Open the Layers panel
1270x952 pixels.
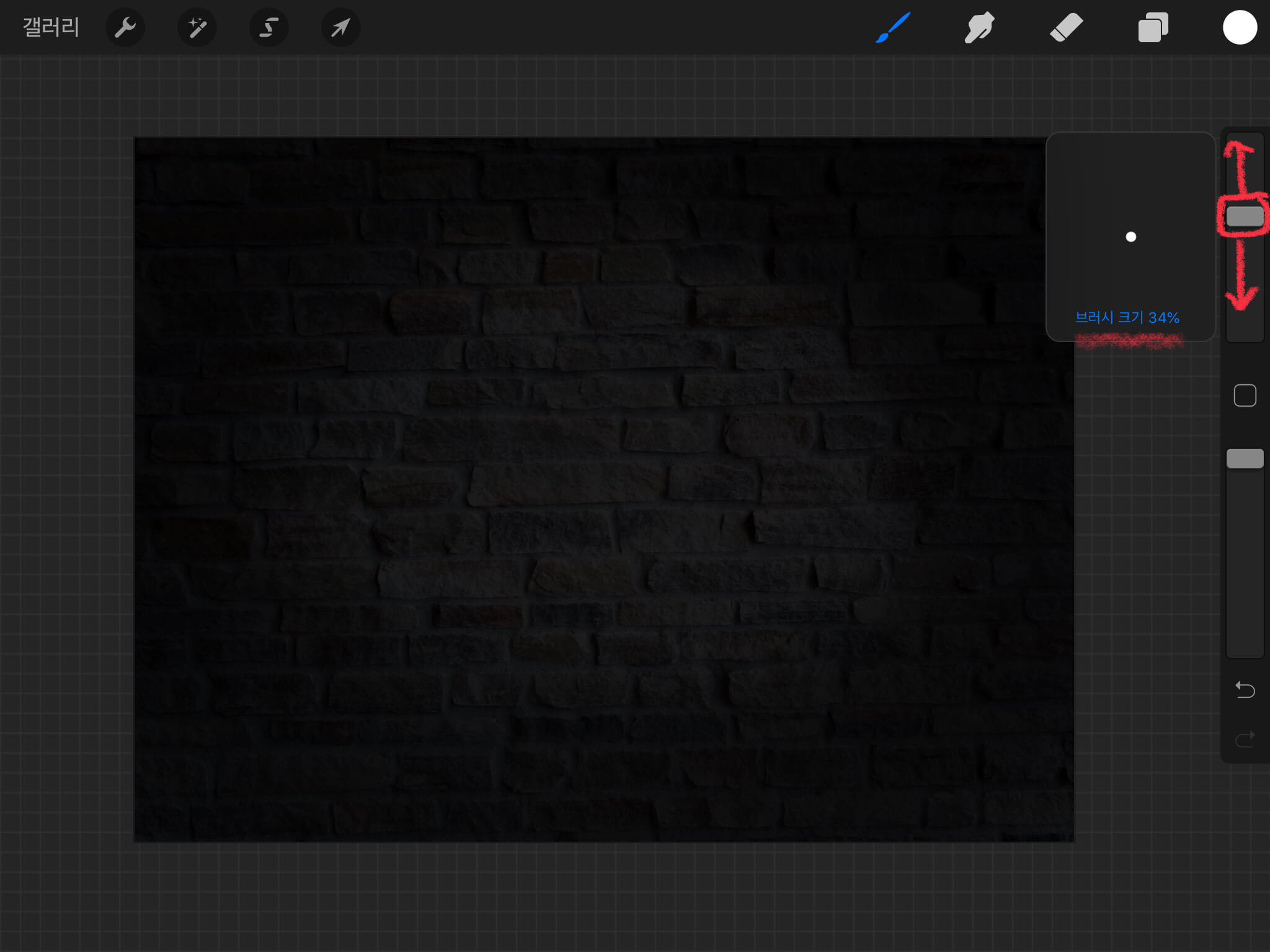tap(1153, 27)
